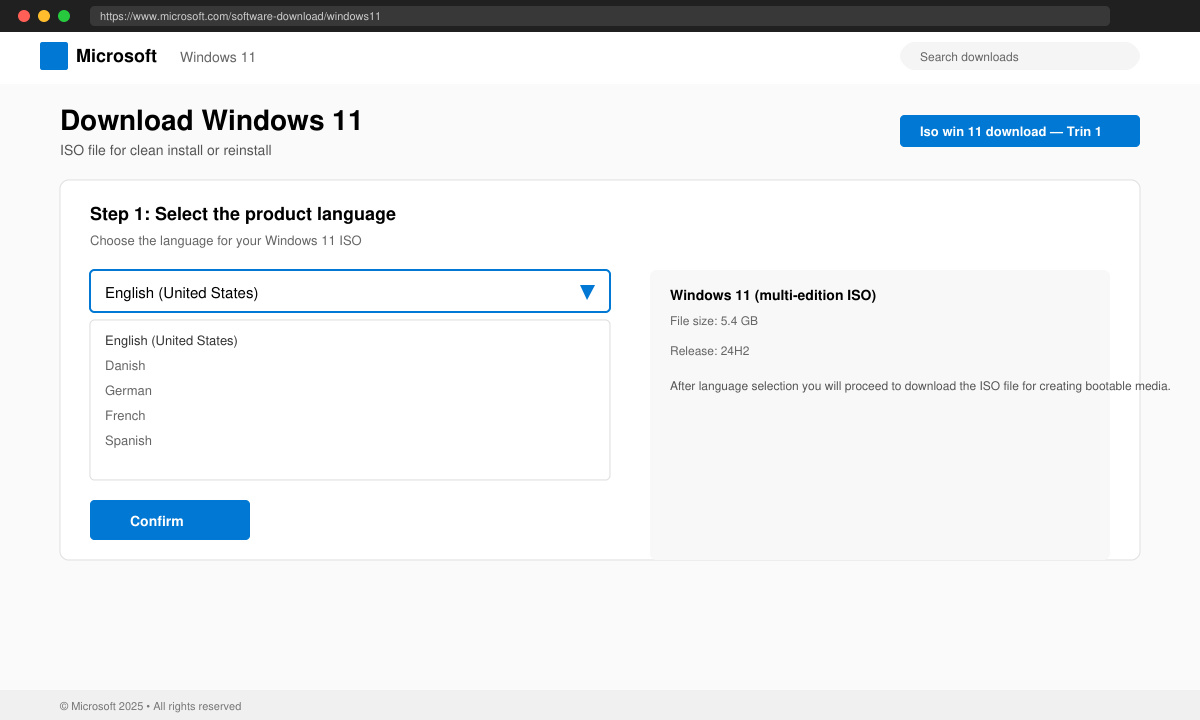Click the Choose the language for your ISO text
Viewport: 1200px width, 720px height.
point(226,241)
